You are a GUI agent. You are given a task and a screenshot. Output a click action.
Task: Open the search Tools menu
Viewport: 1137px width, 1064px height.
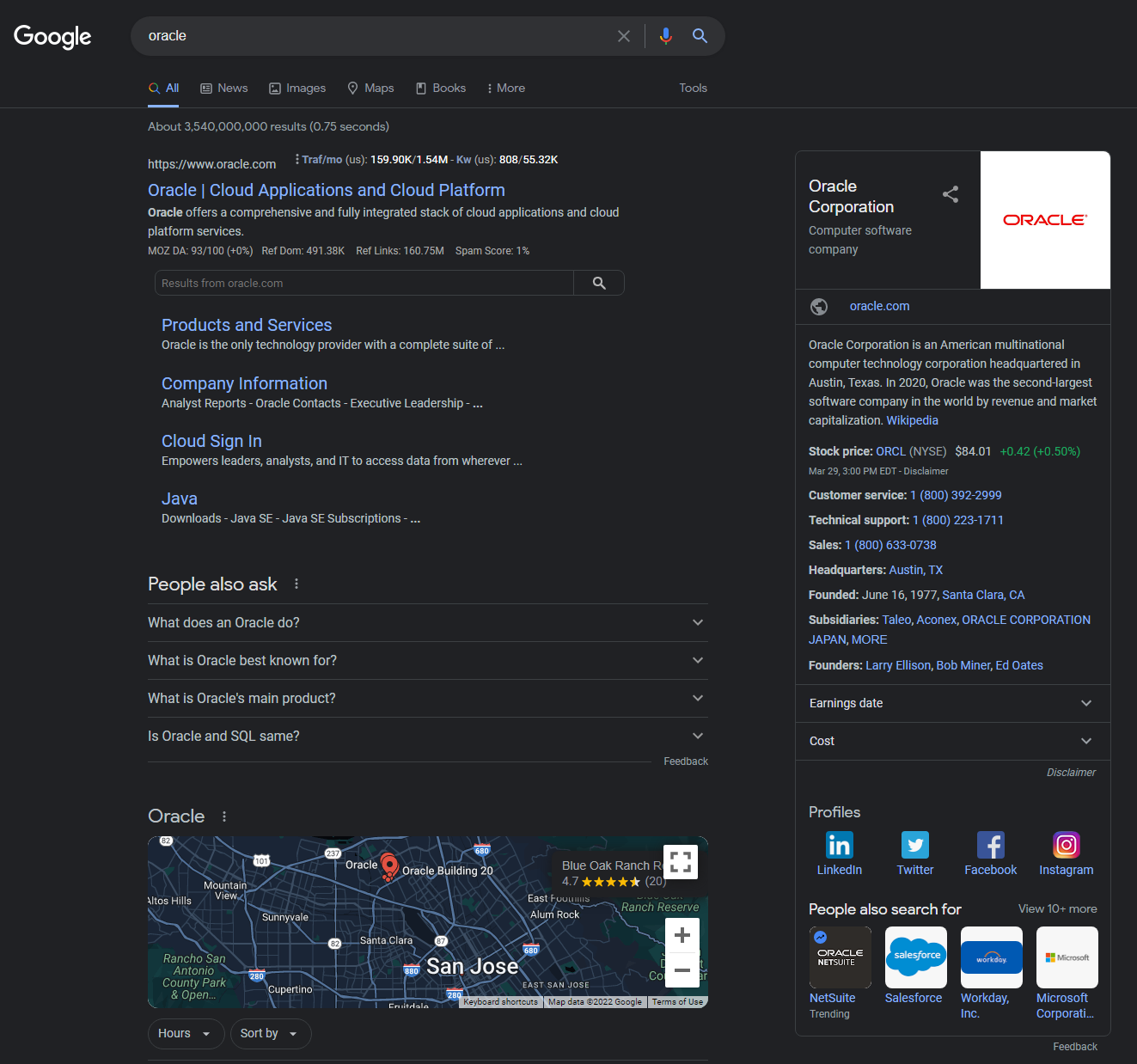[x=693, y=88]
